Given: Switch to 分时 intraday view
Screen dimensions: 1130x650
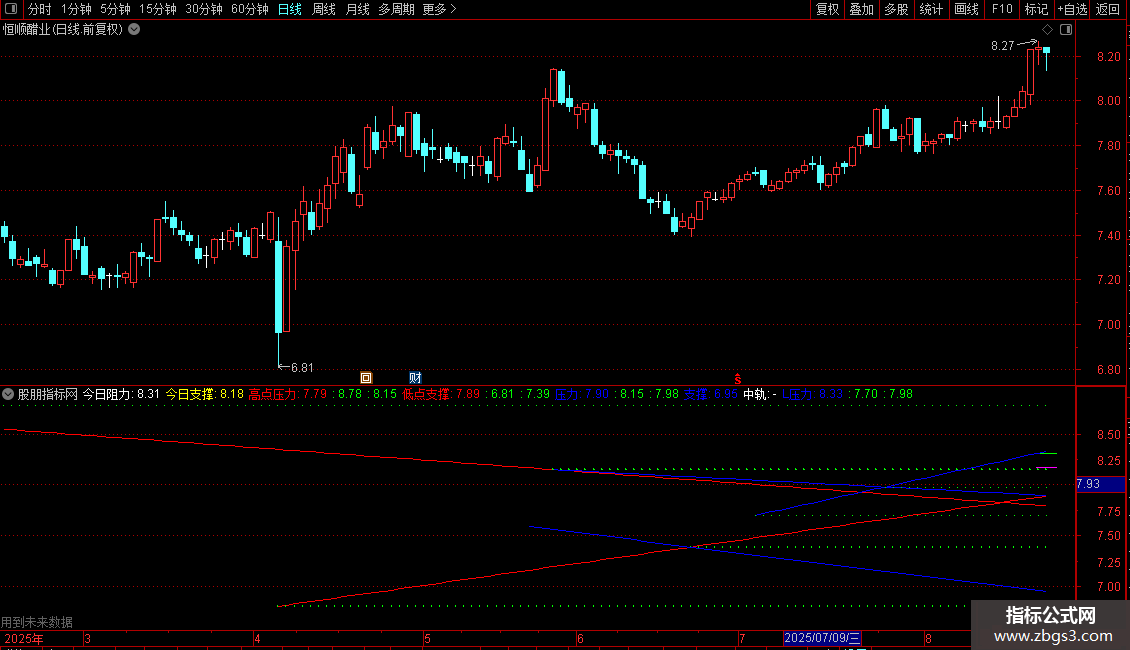Looking at the screenshot, I should point(40,9).
